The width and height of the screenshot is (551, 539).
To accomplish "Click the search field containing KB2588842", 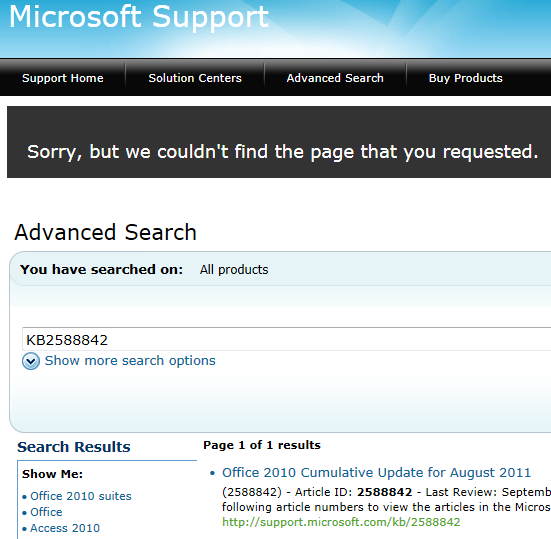I will tap(286, 339).
